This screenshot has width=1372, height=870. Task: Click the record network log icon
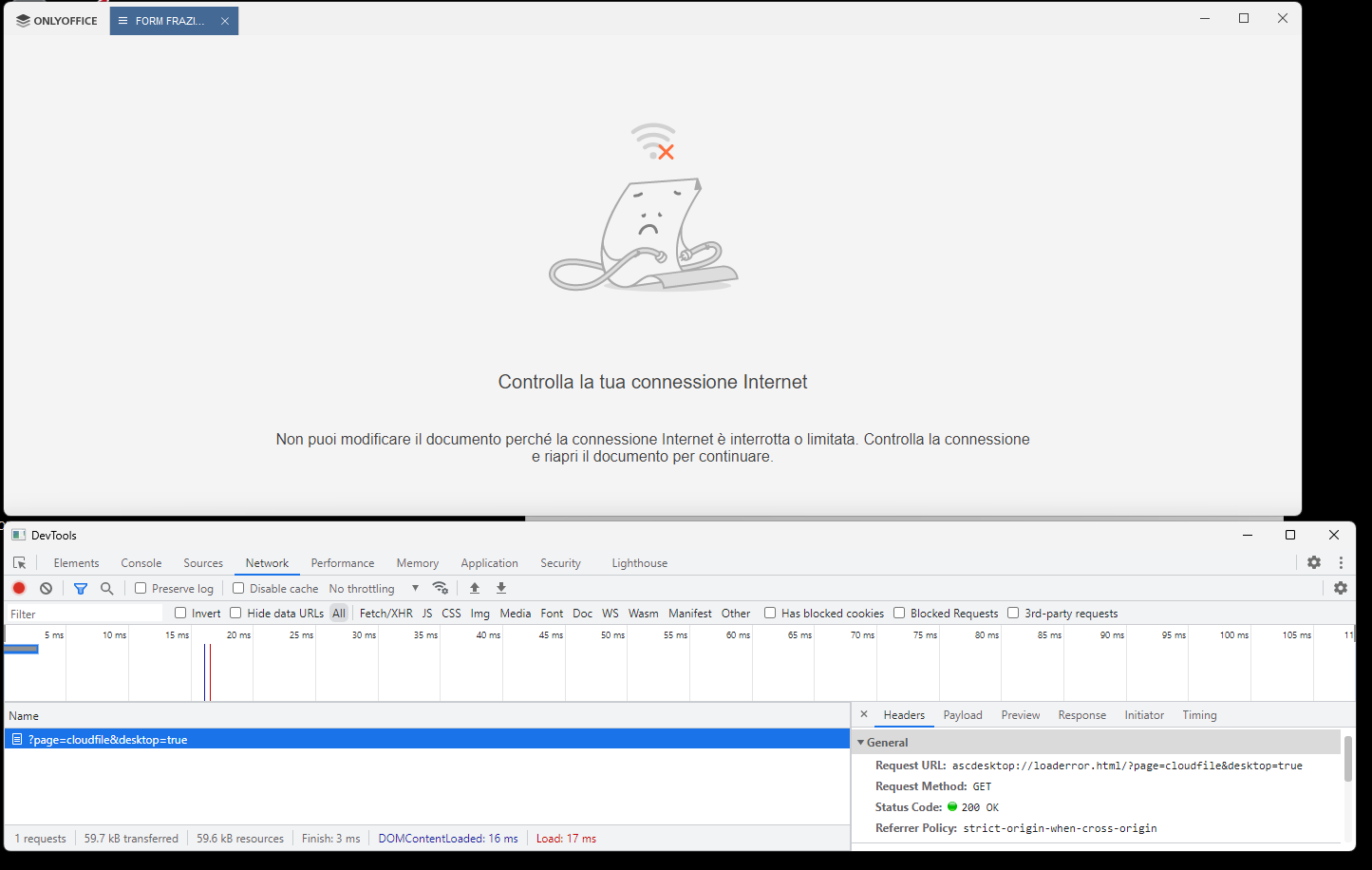pyautogui.click(x=19, y=588)
